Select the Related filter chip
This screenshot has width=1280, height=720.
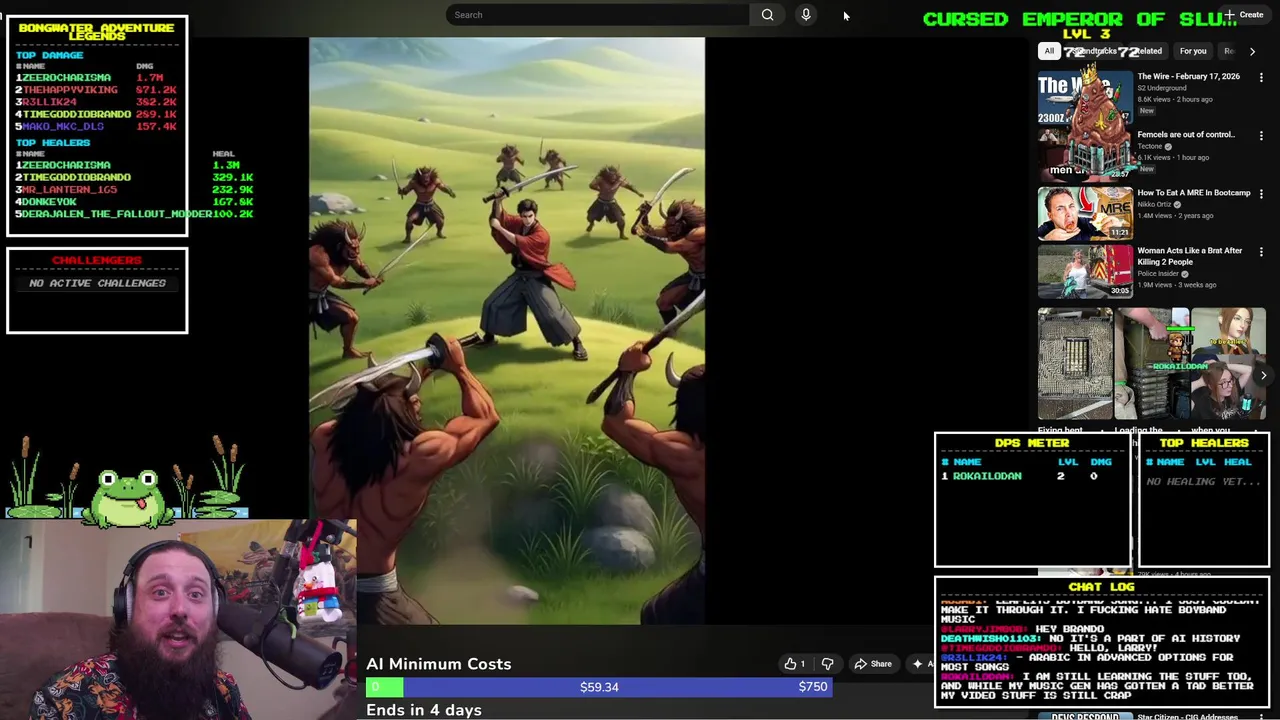[x=1148, y=51]
